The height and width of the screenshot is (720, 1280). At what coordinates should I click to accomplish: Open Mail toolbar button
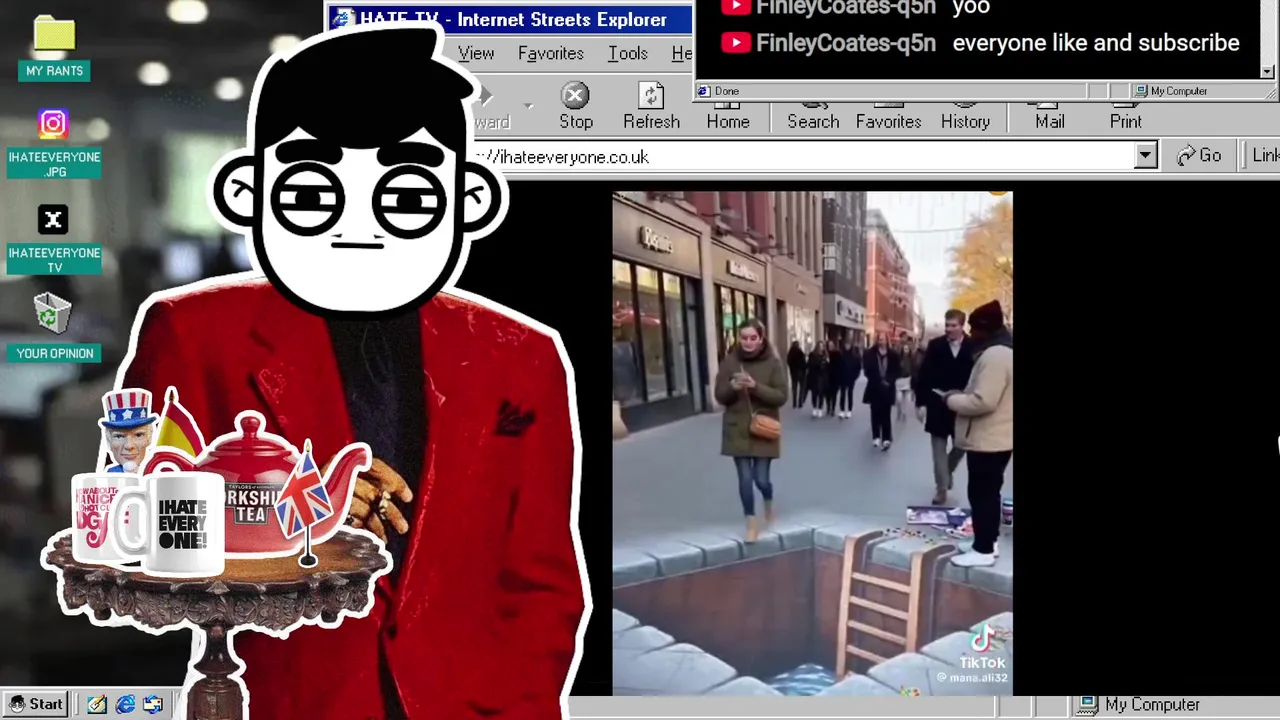[1050, 115]
